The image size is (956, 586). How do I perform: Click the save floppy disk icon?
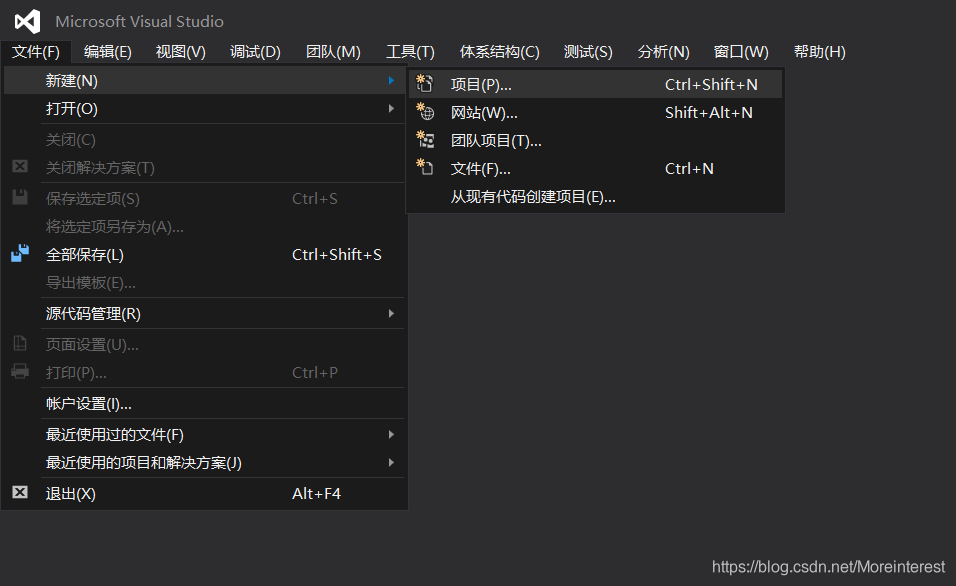pyautogui.click(x=20, y=197)
